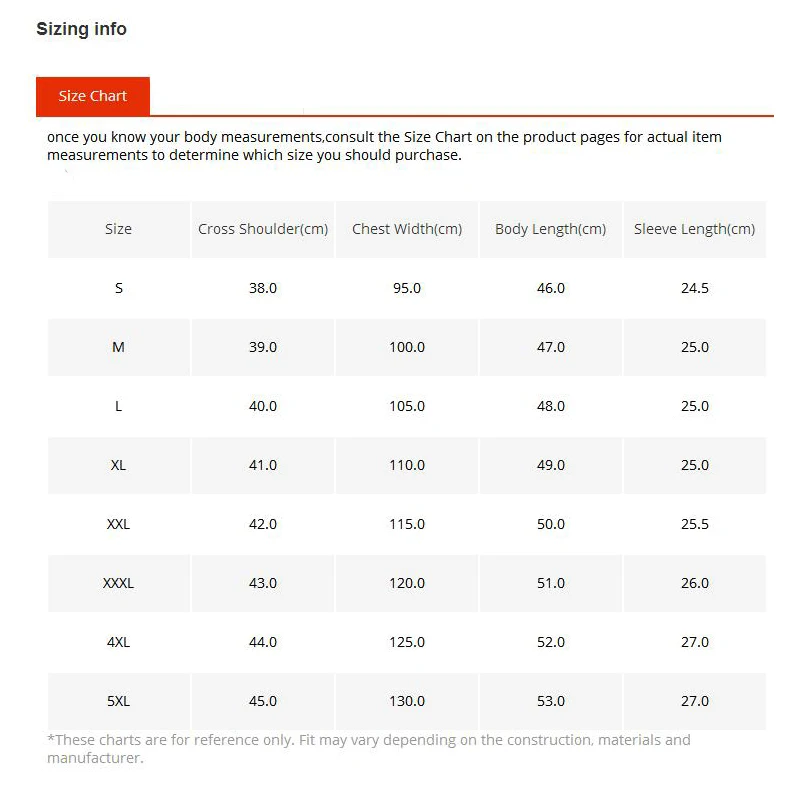This screenshot has width=800, height=800.
Task: Click the 130.0 chest width value
Action: click(407, 701)
